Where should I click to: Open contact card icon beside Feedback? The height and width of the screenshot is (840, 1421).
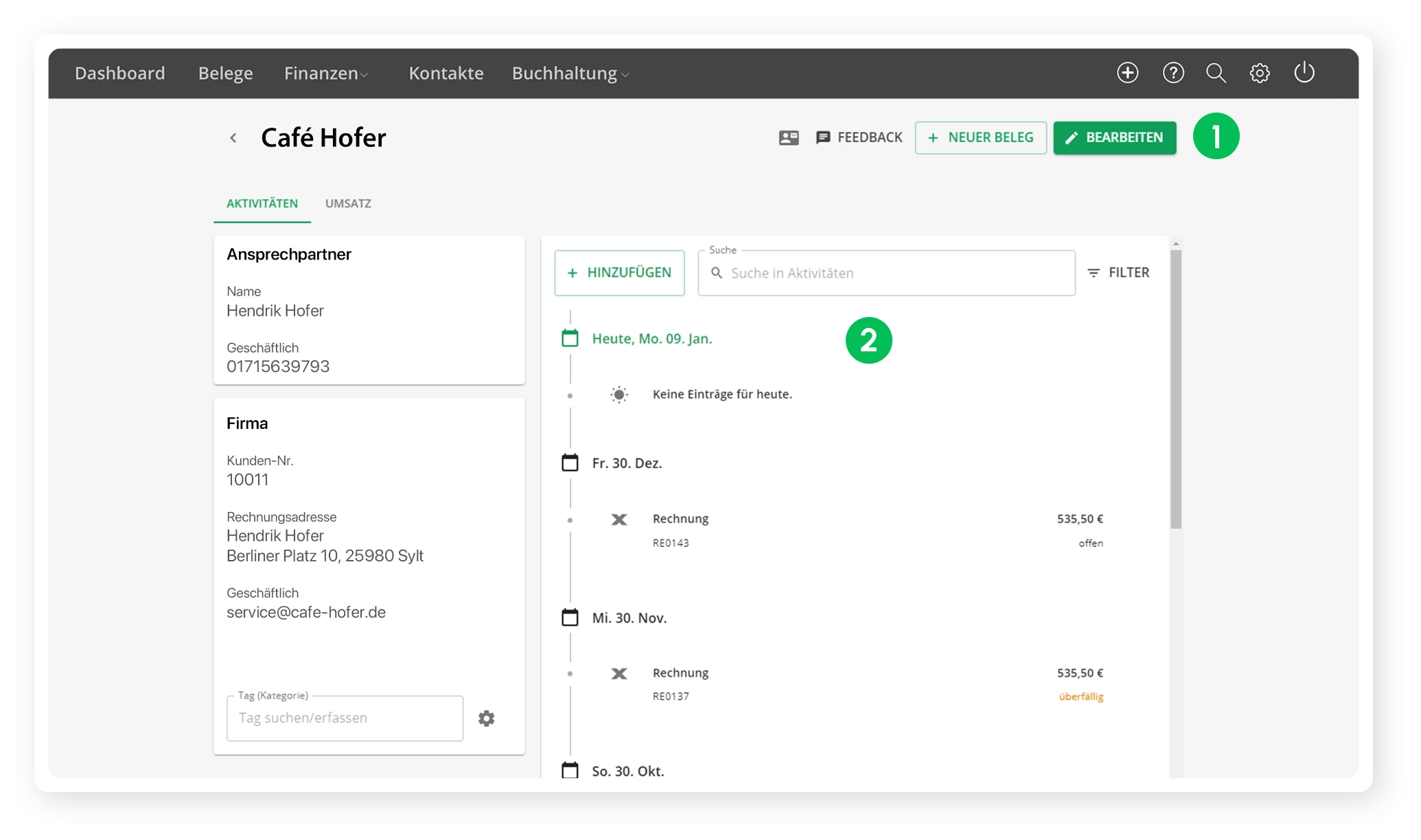click(x=789, y=138)
